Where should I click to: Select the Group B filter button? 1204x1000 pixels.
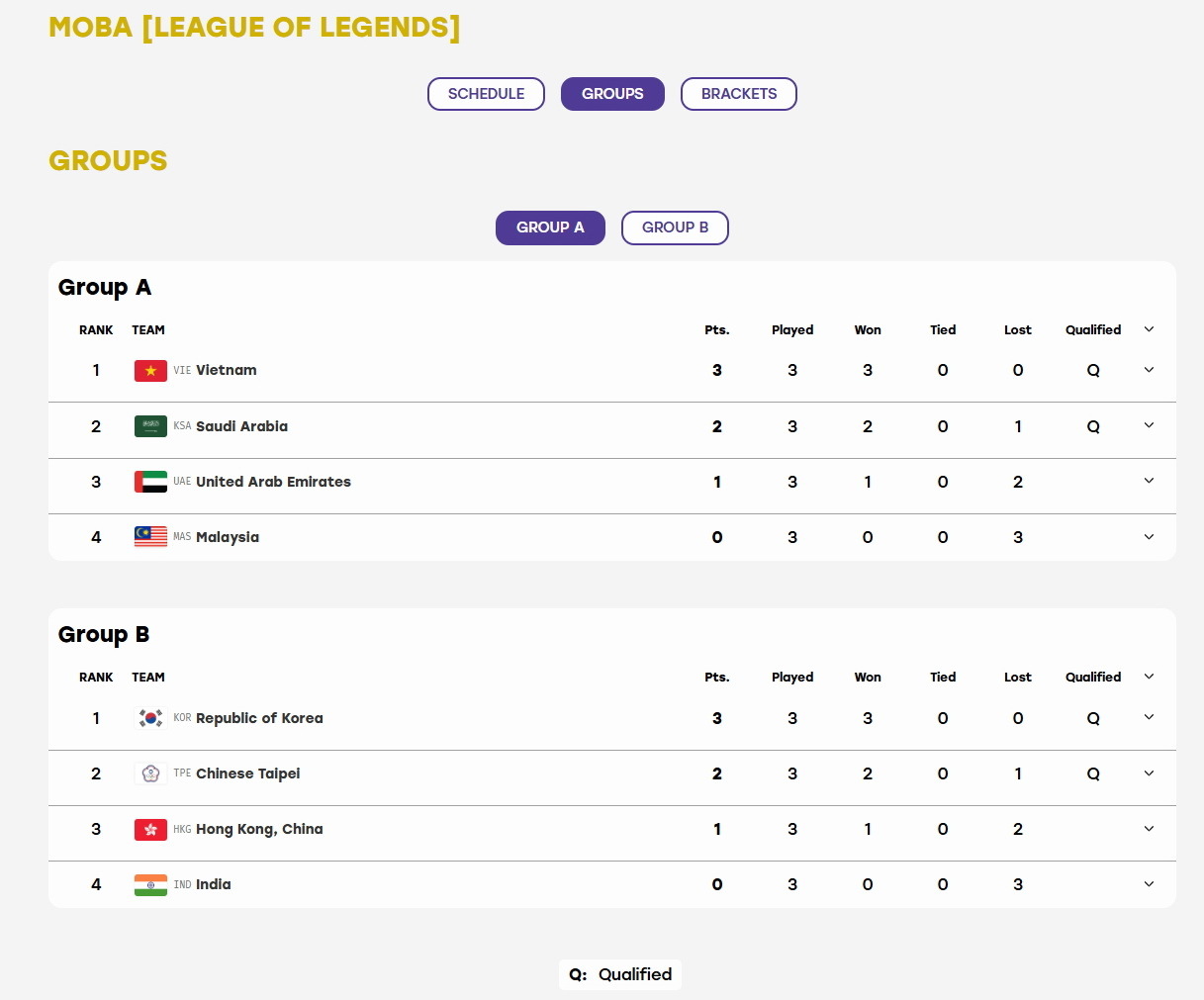[x=675, y=227]
